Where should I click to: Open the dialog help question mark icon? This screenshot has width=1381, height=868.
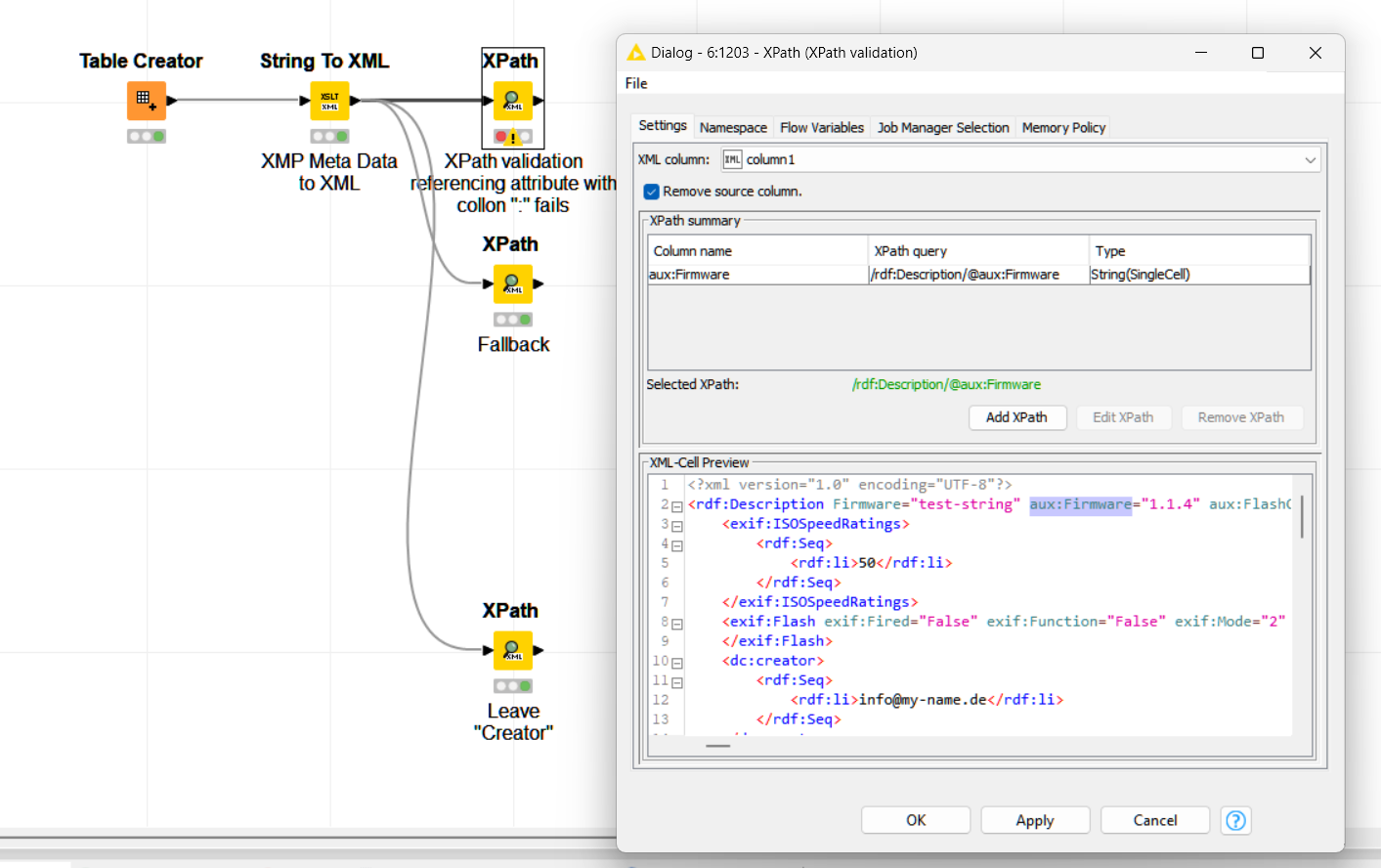(1235, 820)
